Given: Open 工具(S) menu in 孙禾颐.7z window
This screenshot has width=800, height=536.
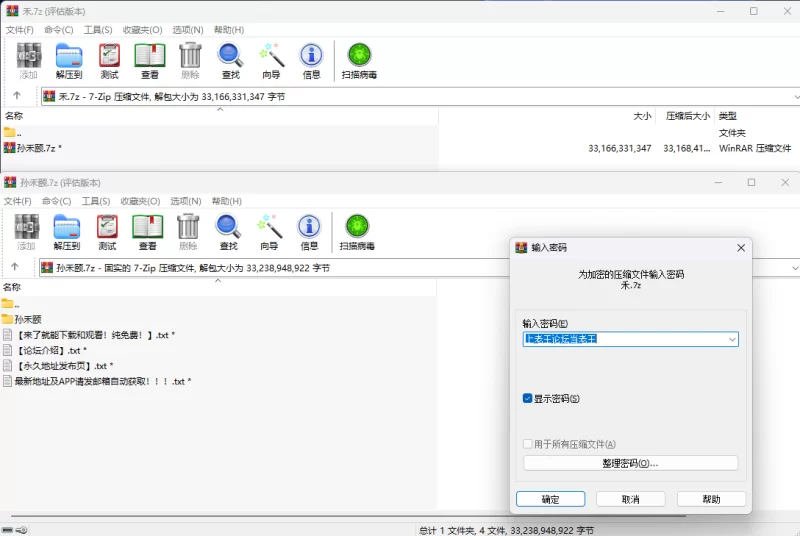Looking at the screenshot, I should 96,201.
